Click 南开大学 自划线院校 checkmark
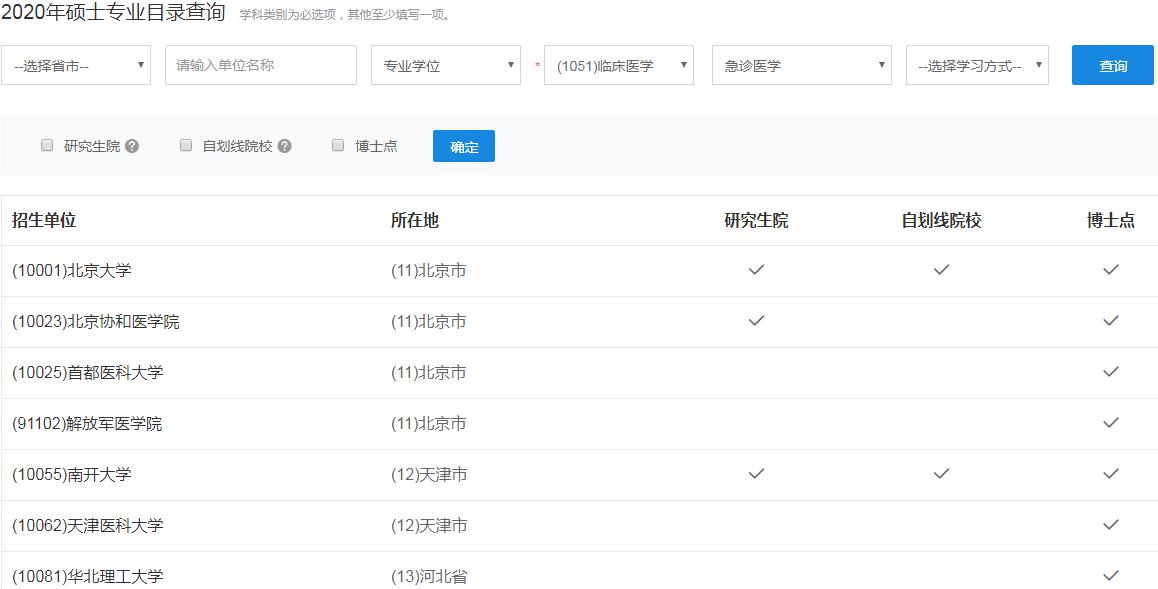Screen dimensions: 1158x589 (941, 474)
